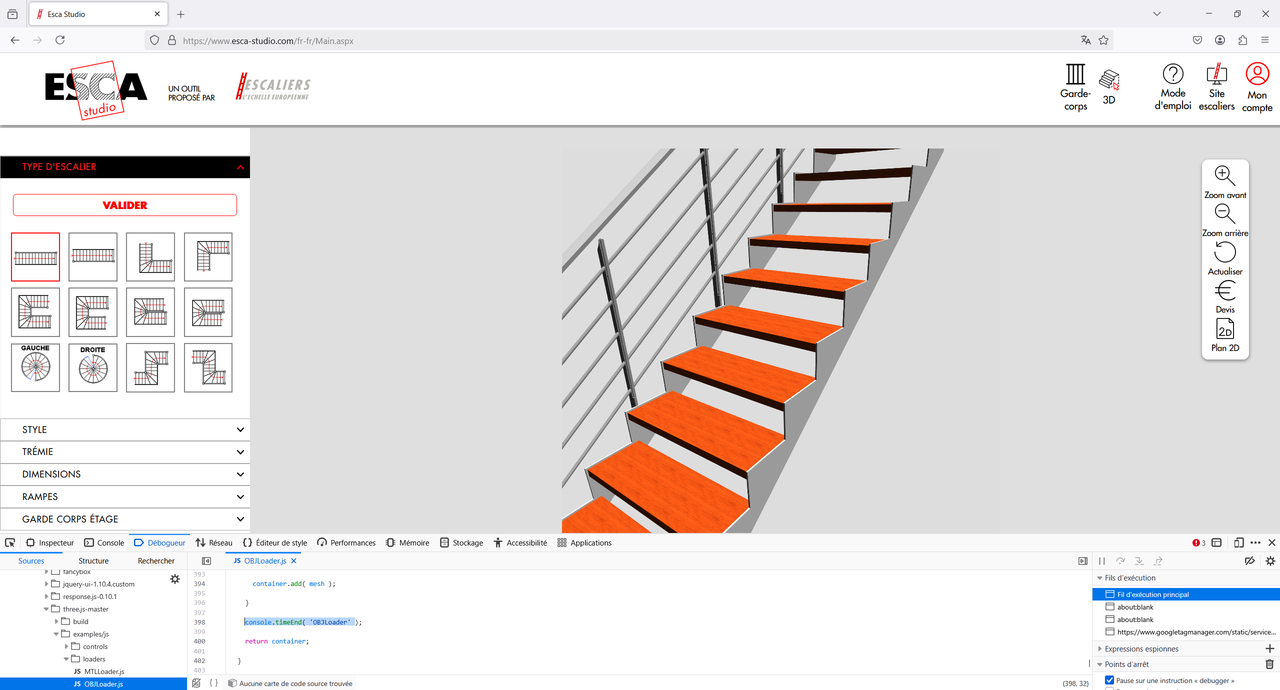Expand the build folder
Screen dimensions: 1280x690
coord(57,621)
